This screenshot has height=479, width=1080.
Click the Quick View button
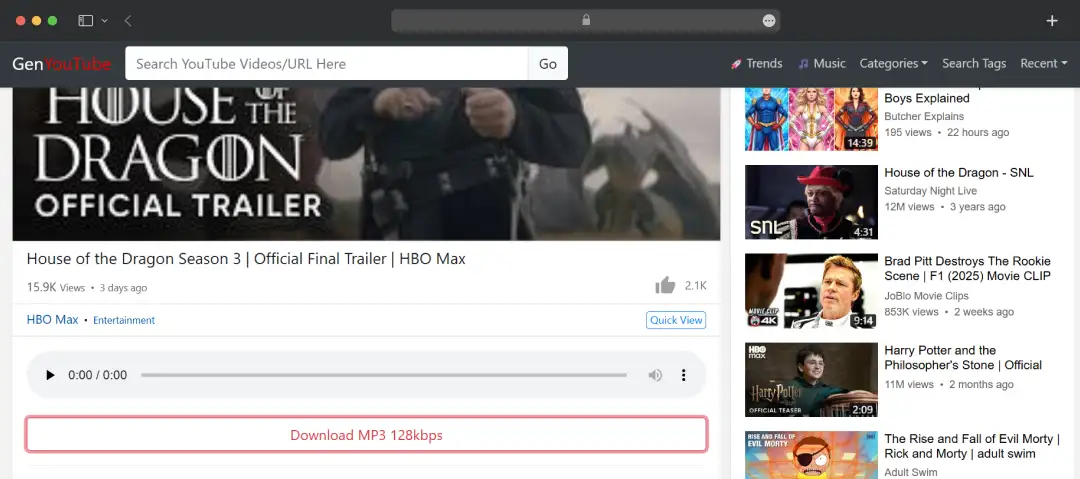click(676, 320)
